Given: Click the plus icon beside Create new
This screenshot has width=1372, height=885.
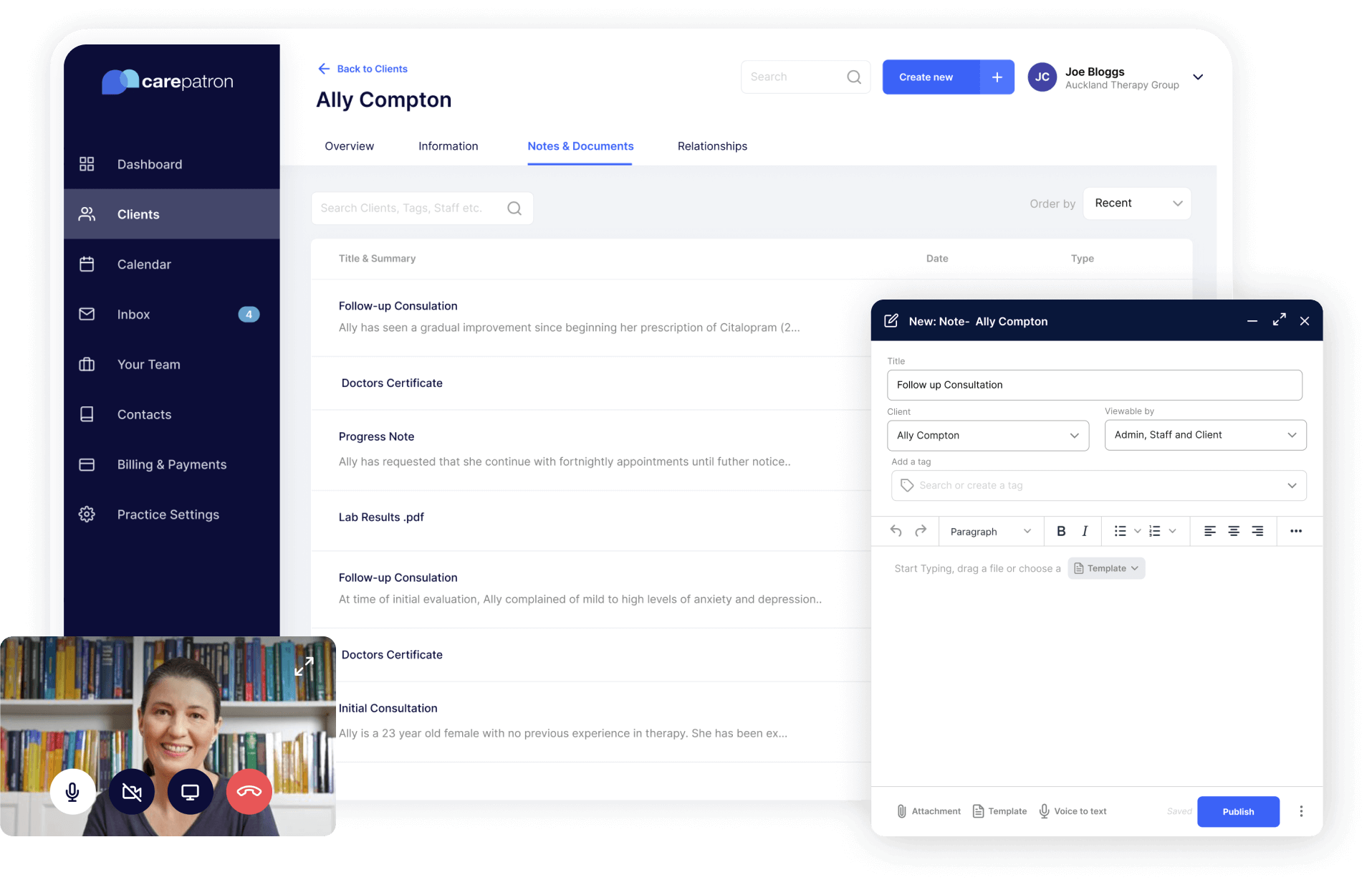Looking at the screenshot, I should tap(997, 77).
